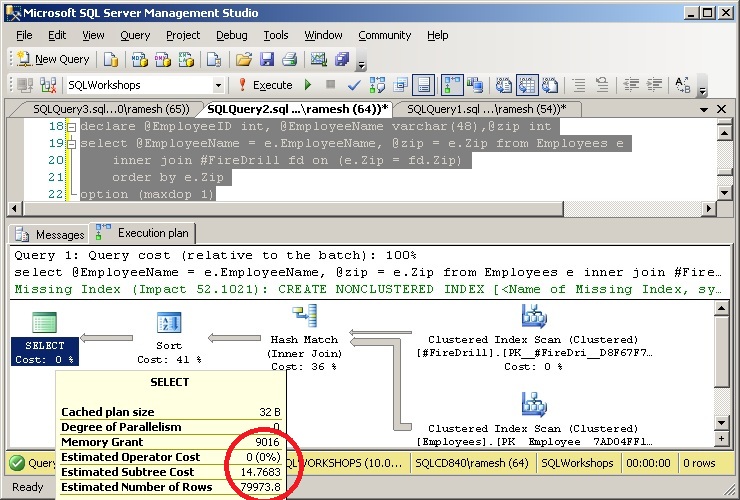Open the Window menu
This screenshot has width=740, height=500.
(323, 35)
